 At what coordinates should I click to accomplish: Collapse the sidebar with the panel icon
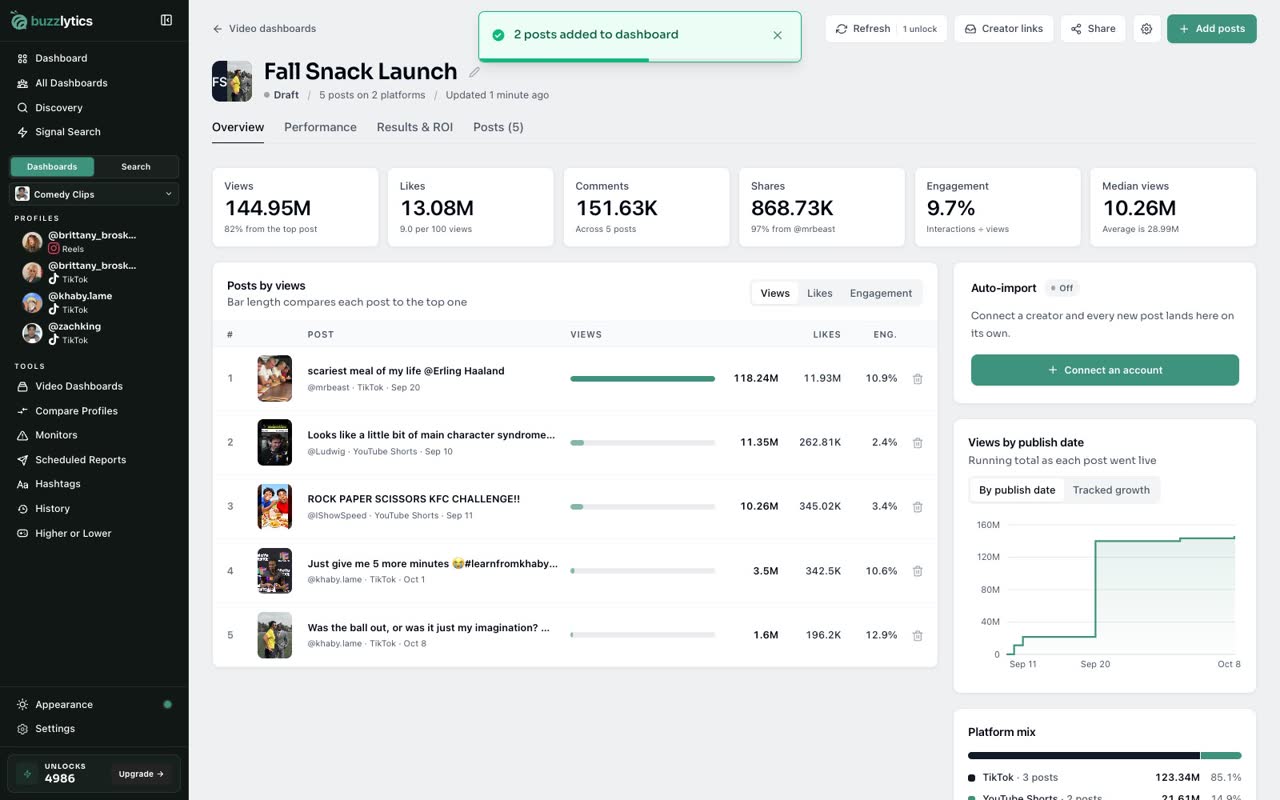point(166,20)
